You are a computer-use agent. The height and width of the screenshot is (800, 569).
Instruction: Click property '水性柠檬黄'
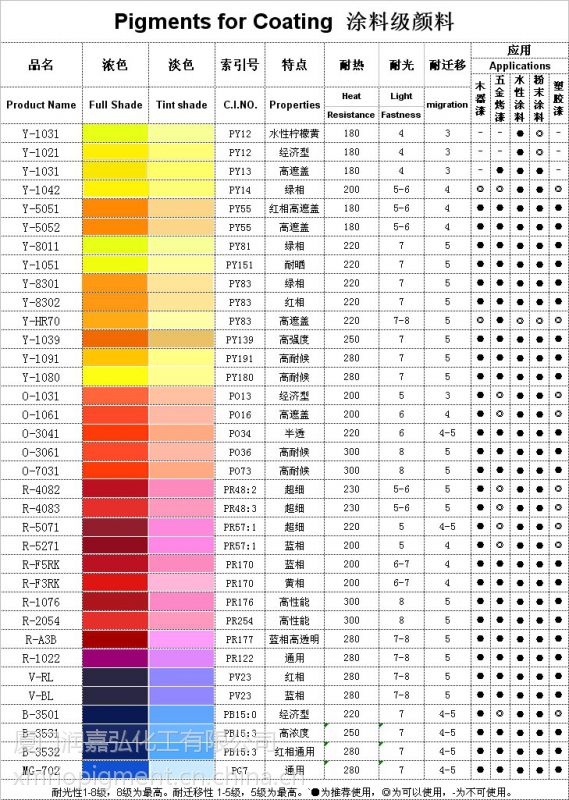(294, 134)
